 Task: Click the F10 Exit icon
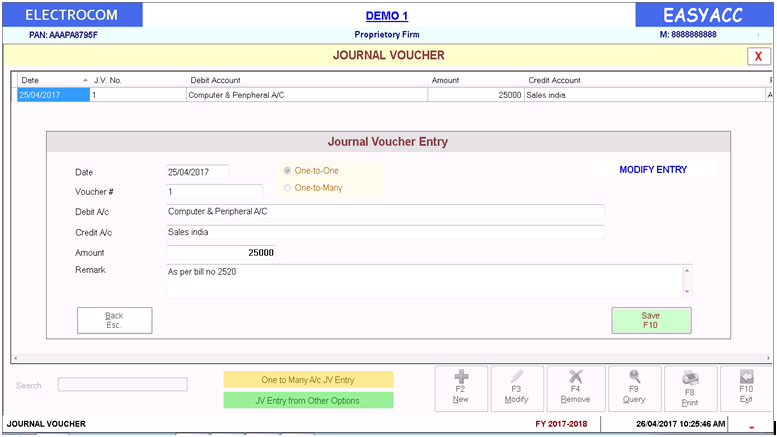tap(746, 377)
